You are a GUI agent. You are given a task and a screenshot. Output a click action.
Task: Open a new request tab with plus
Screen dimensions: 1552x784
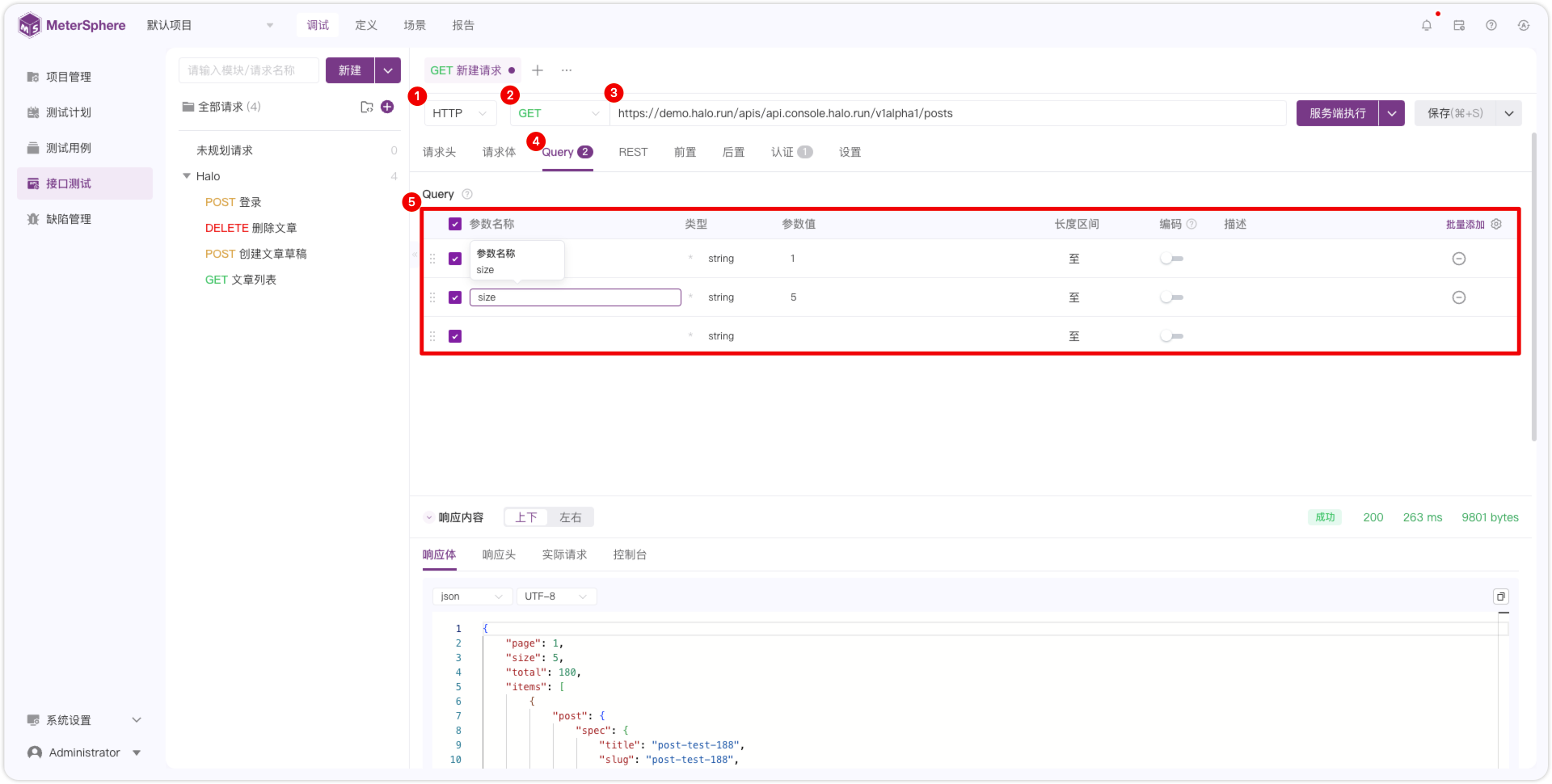538,70
